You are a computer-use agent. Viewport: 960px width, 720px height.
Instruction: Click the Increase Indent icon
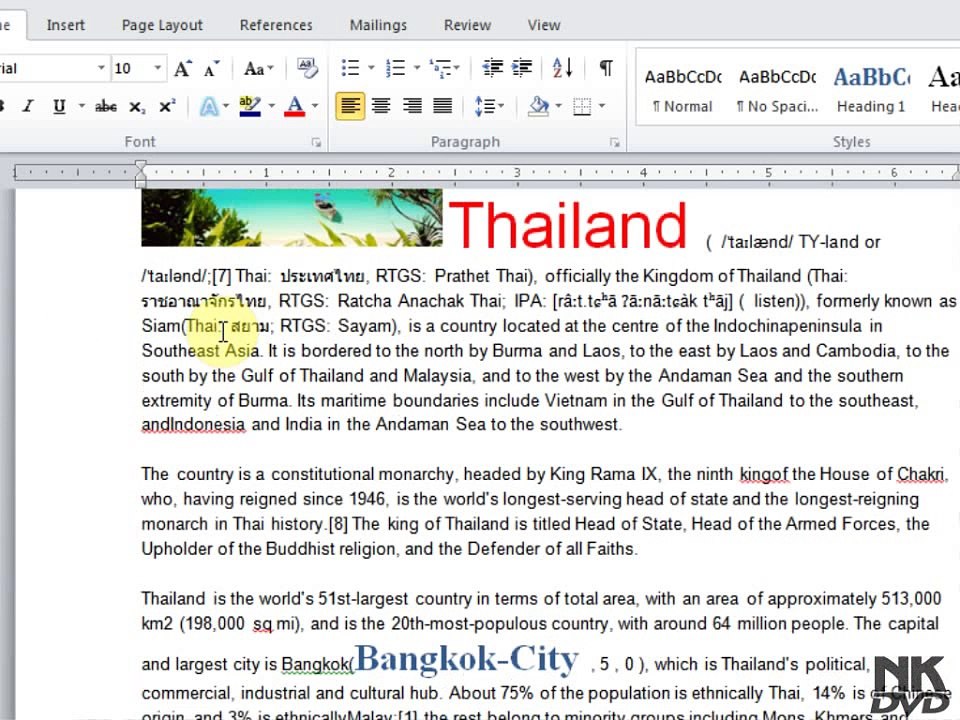(x=522, y=68)
